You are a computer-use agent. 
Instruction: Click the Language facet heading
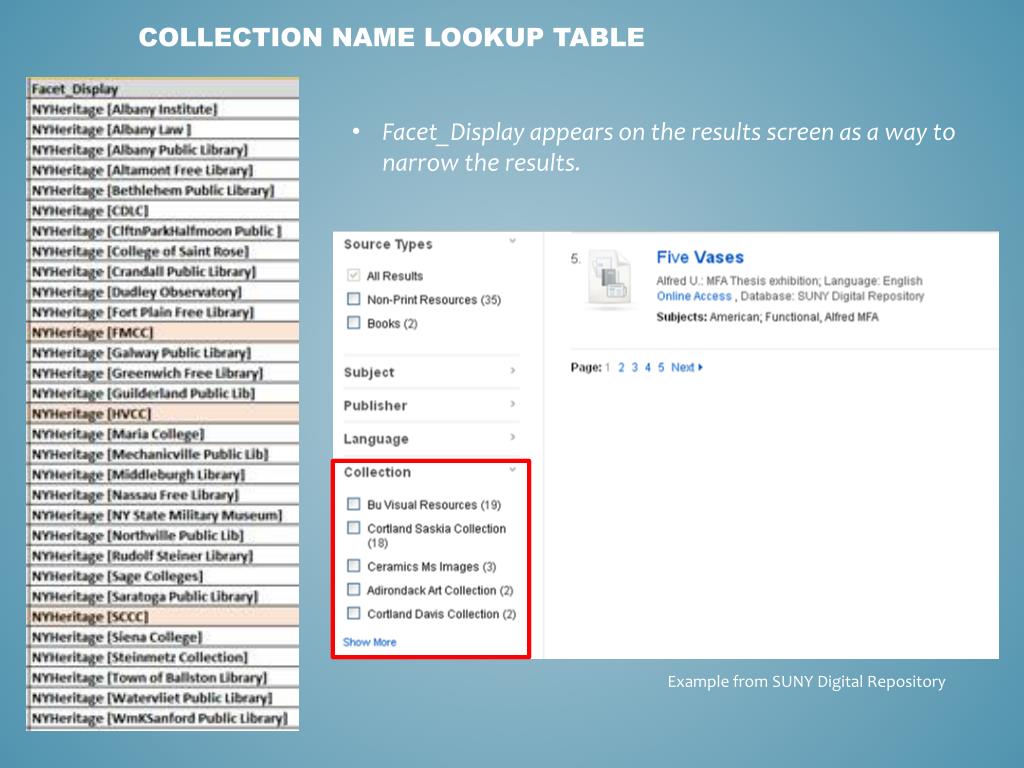[x=376, y=439]
